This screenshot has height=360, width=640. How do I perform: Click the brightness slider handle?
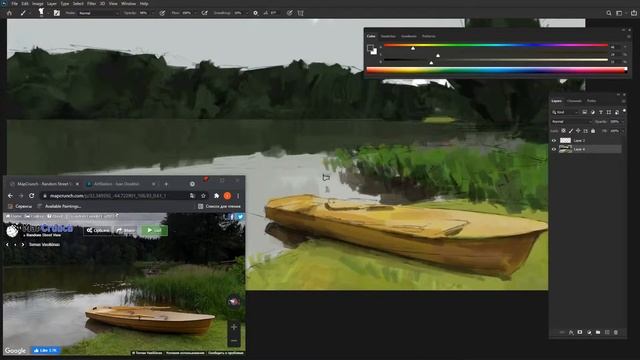(x=431, y=62)
